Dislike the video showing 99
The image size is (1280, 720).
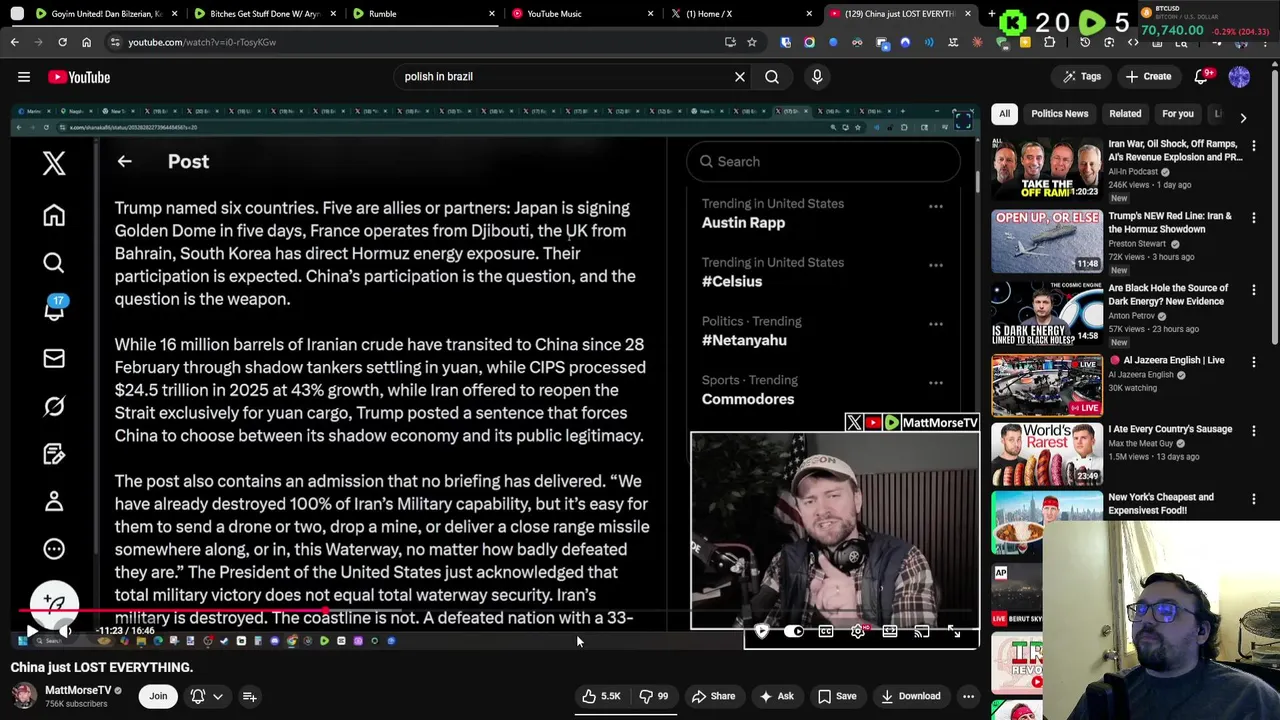654,696
